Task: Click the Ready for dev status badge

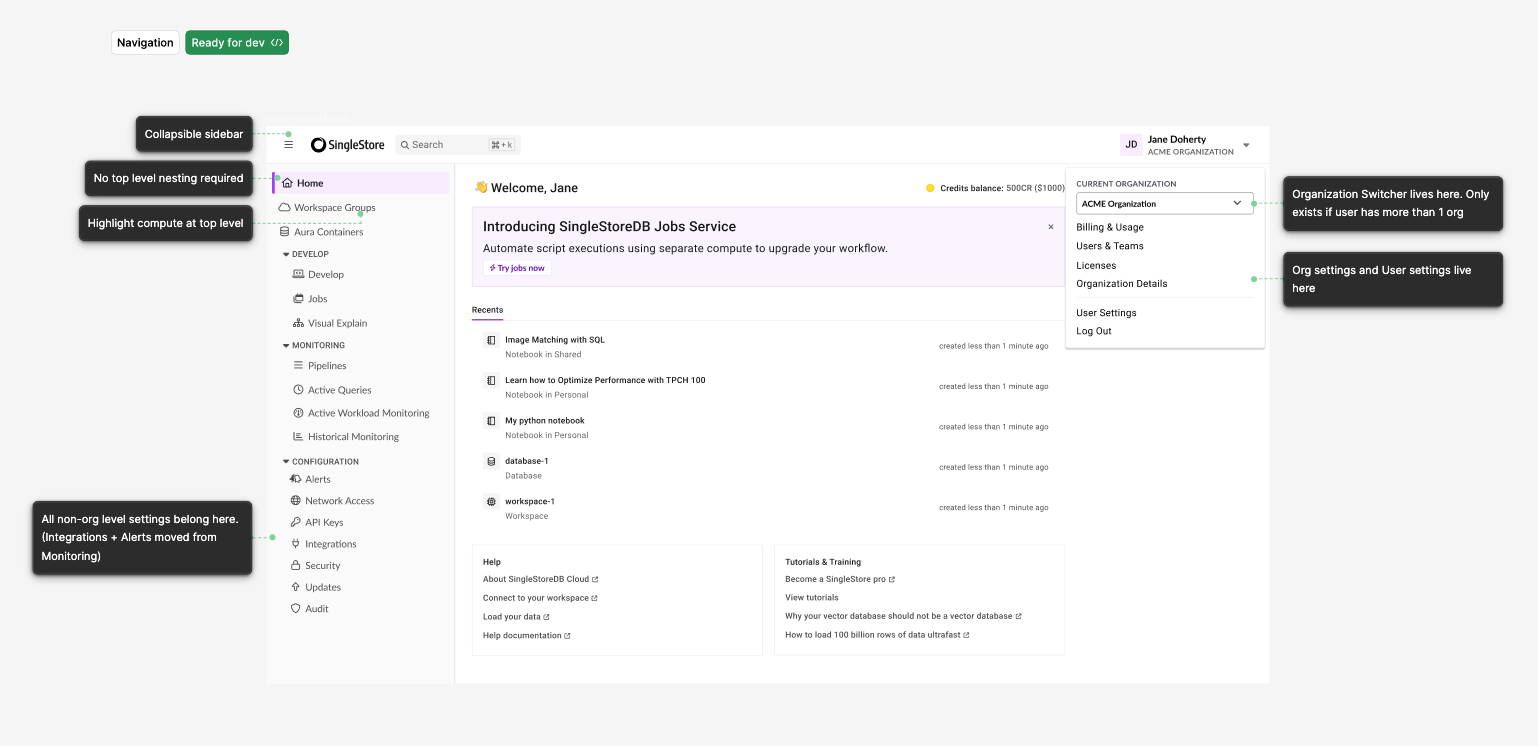Action: tap(237, 43)
